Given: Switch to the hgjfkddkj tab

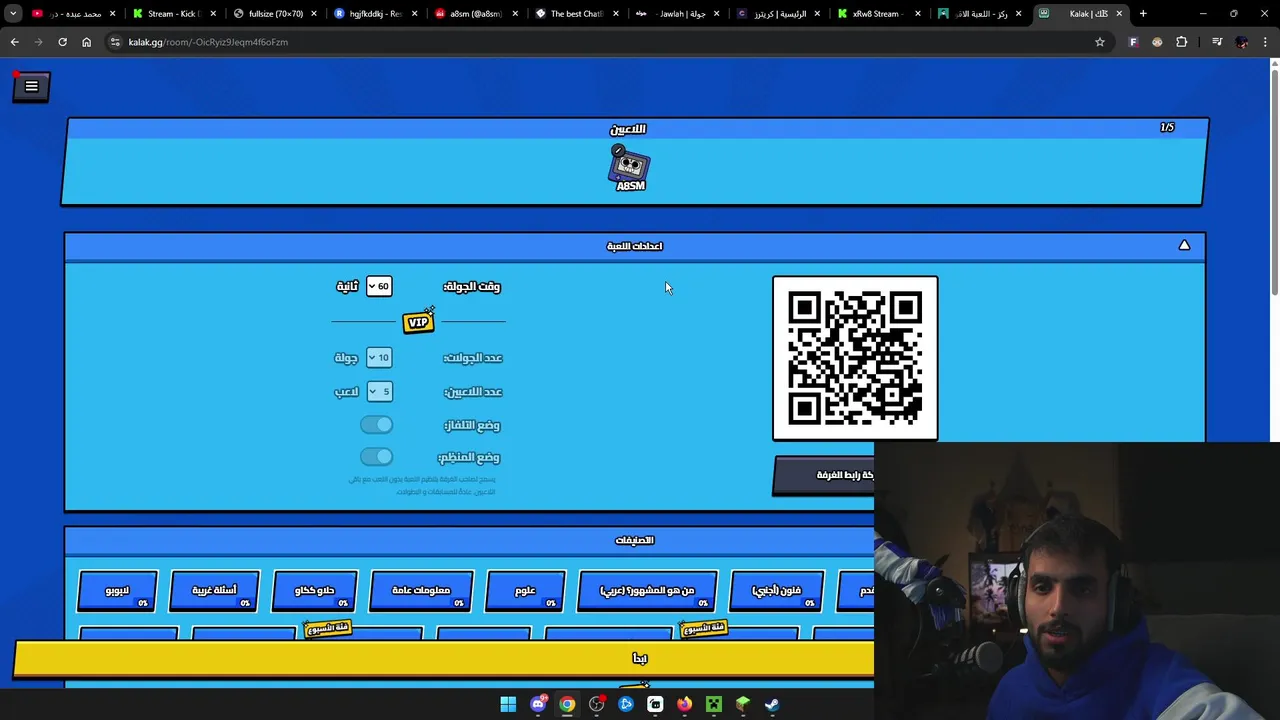Looking at the screenshot, I should click(x=375, y=14).
